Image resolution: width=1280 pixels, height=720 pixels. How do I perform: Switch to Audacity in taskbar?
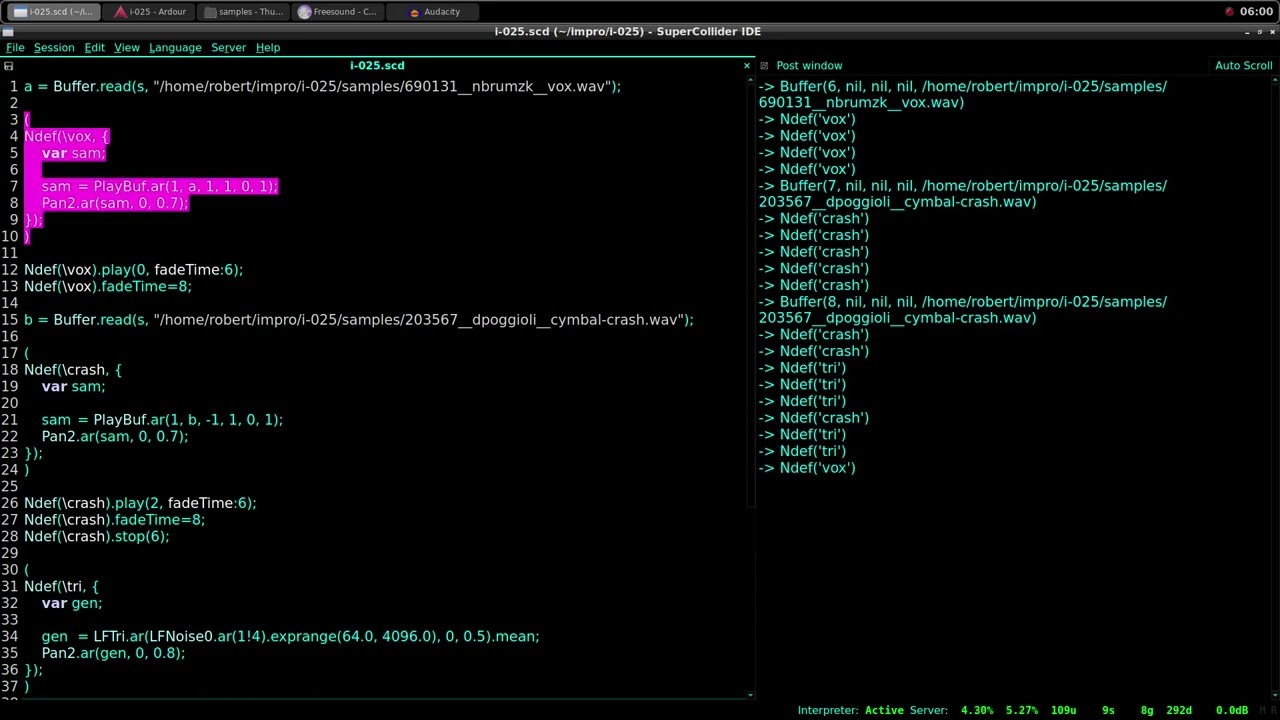[x=433, y=12]
